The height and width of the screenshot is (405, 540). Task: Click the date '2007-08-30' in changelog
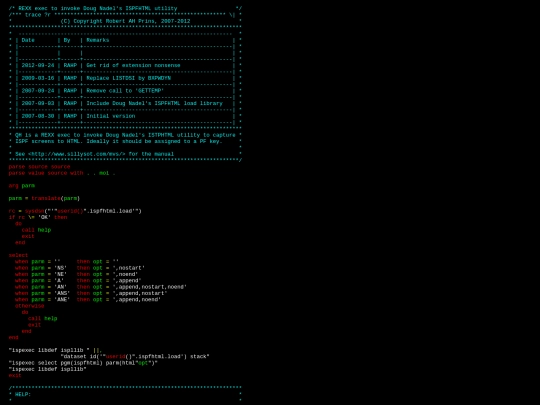pyautogui.click(x=38, y=116)
